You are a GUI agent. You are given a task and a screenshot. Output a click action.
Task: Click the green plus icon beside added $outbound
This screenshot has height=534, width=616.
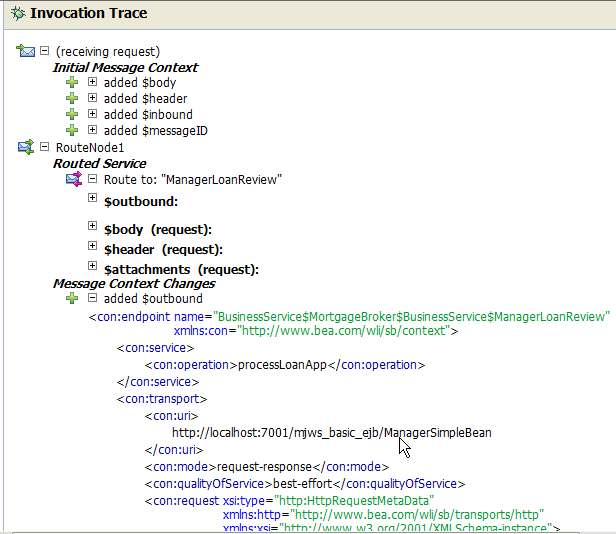click(72, 298)
